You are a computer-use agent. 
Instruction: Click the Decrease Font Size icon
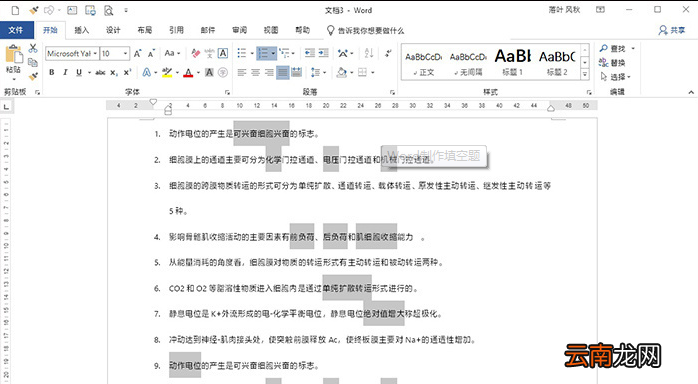tap(151, 54)
